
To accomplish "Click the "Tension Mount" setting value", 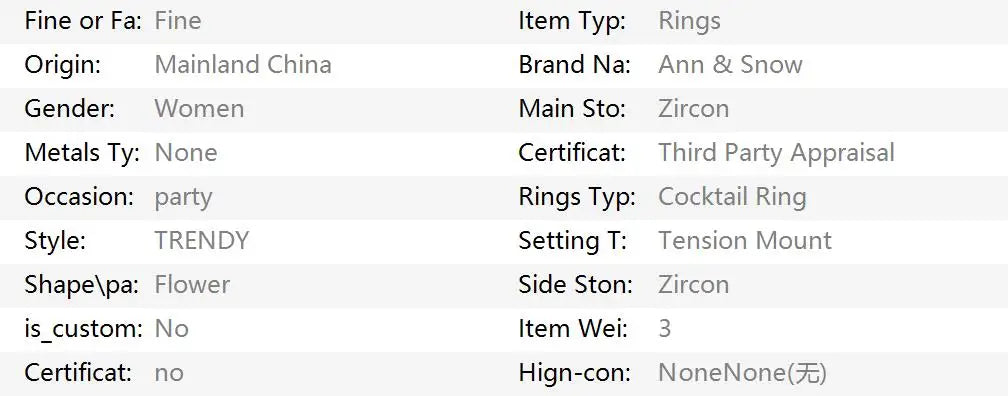I will tap(745, 240).
